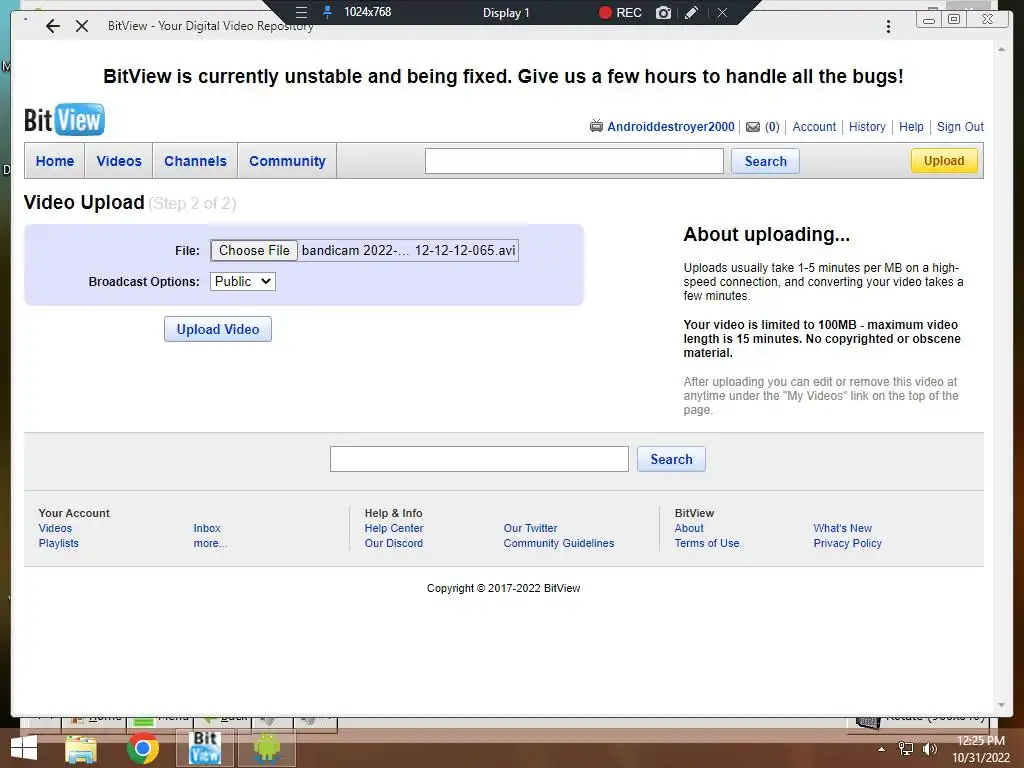The width and height of the screenshot is (1024, 768).
Task: Open the Help Center link
Action: [x=394, y=528]
